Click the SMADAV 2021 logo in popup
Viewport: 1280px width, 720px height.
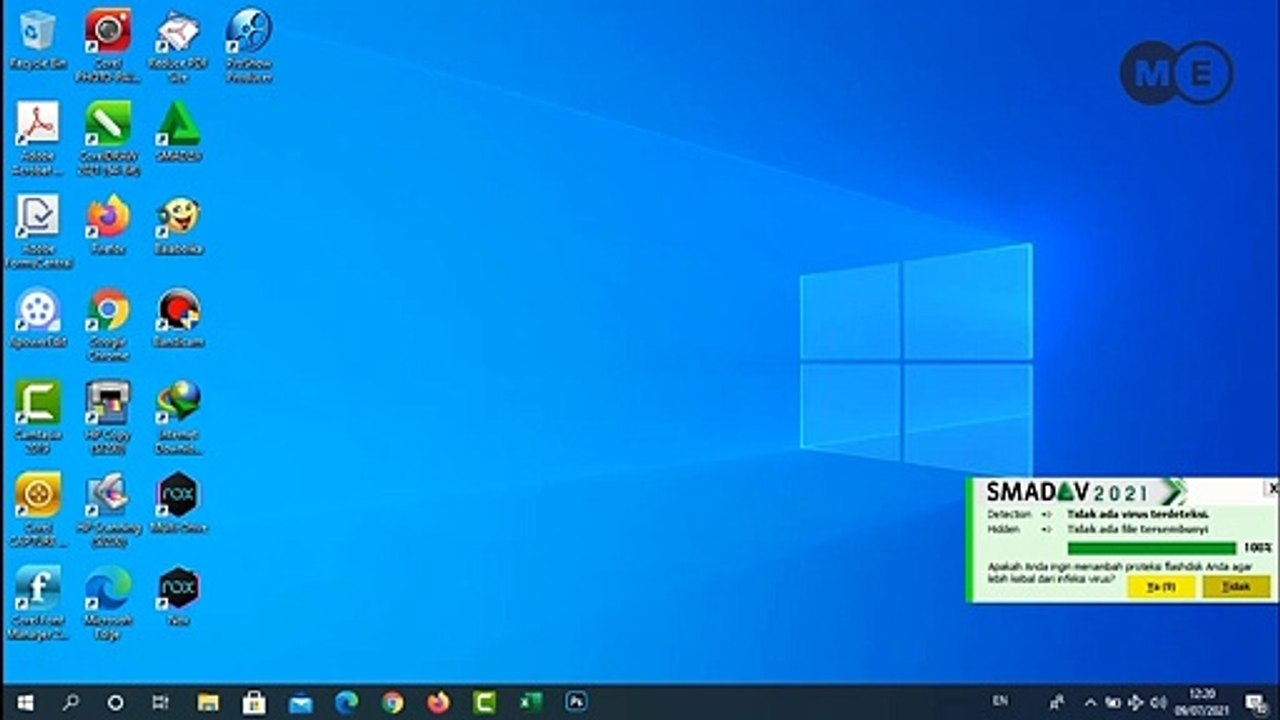click(1086, 492)
